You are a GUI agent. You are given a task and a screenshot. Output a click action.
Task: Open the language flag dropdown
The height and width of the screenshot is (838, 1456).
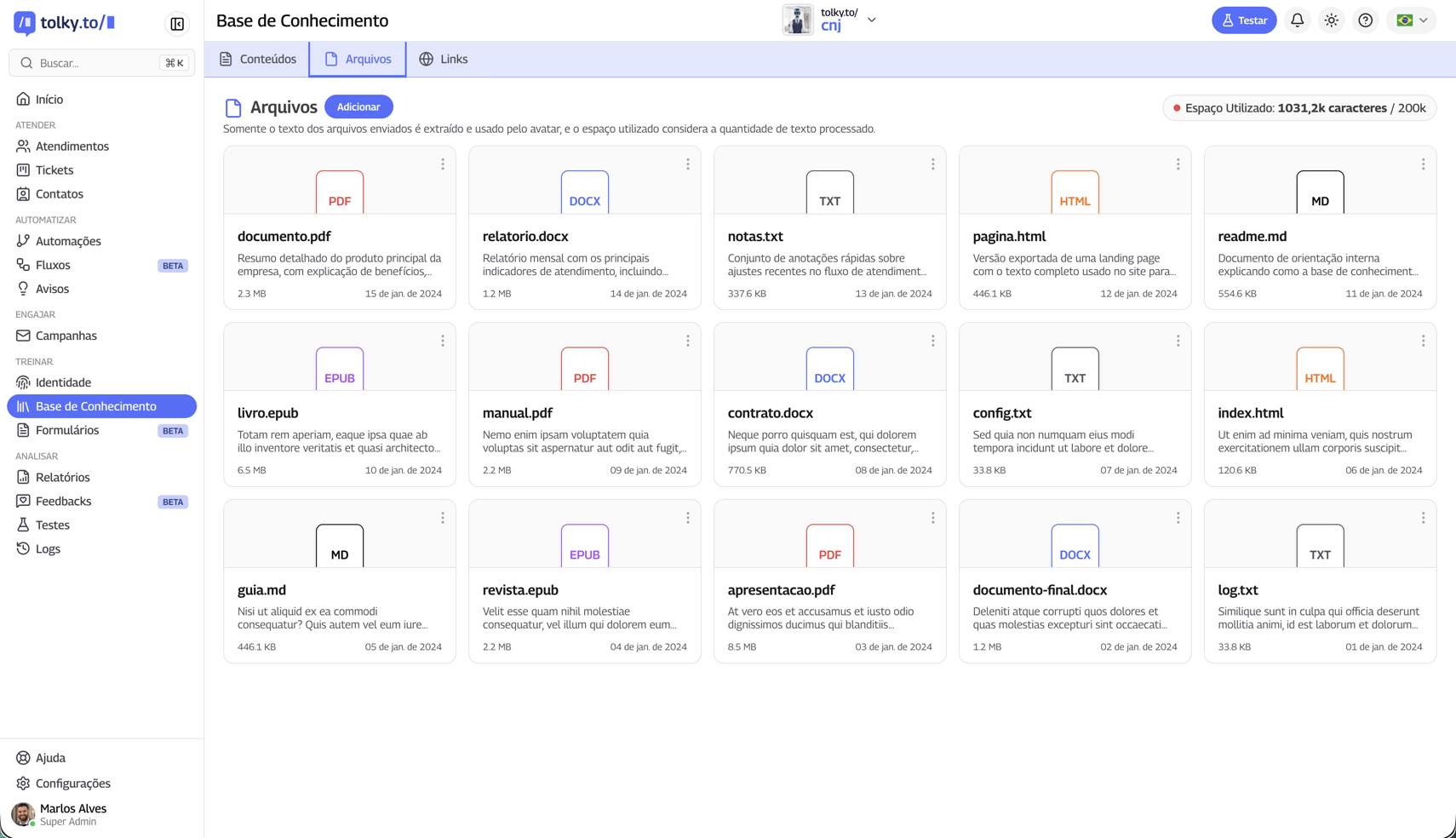(x=1412, y=20)
